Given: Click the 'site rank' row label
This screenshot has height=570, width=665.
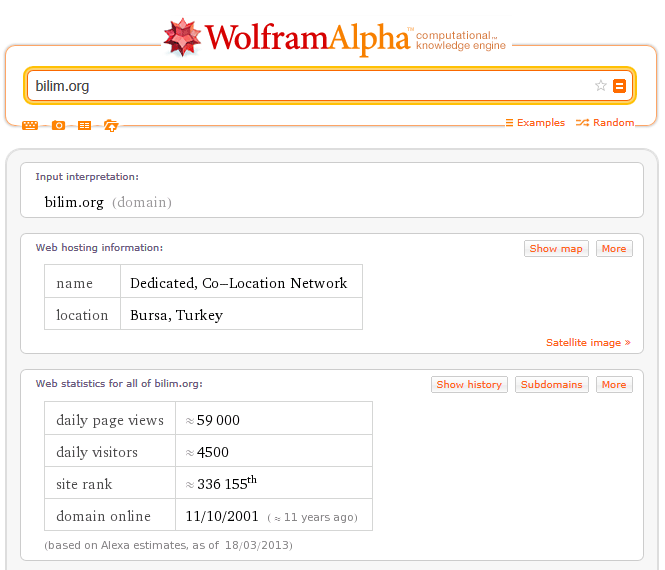Looking at the screenshot, I should click(84, 484).
